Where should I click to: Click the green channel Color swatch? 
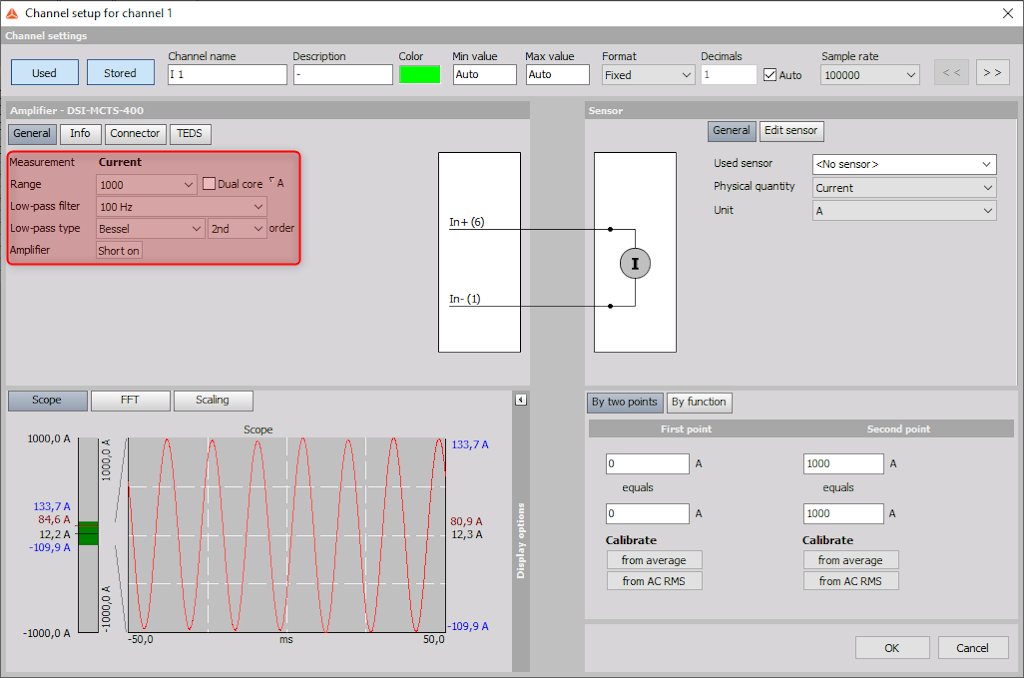[420, 75]
